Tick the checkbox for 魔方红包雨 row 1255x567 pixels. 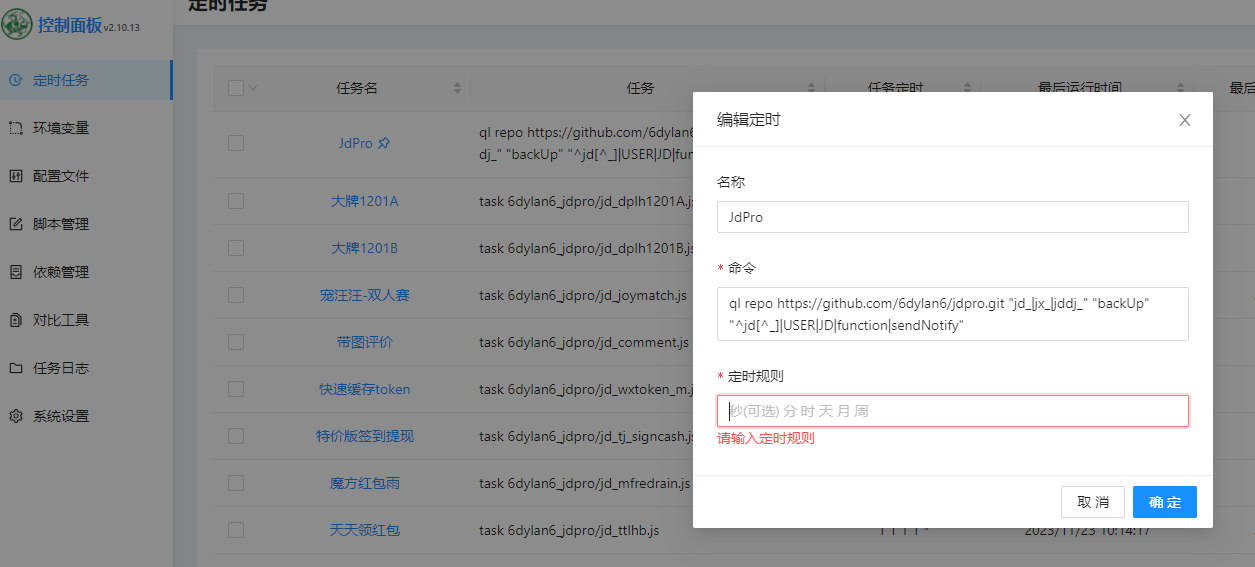pyautogui.click(x=236, y=483)
